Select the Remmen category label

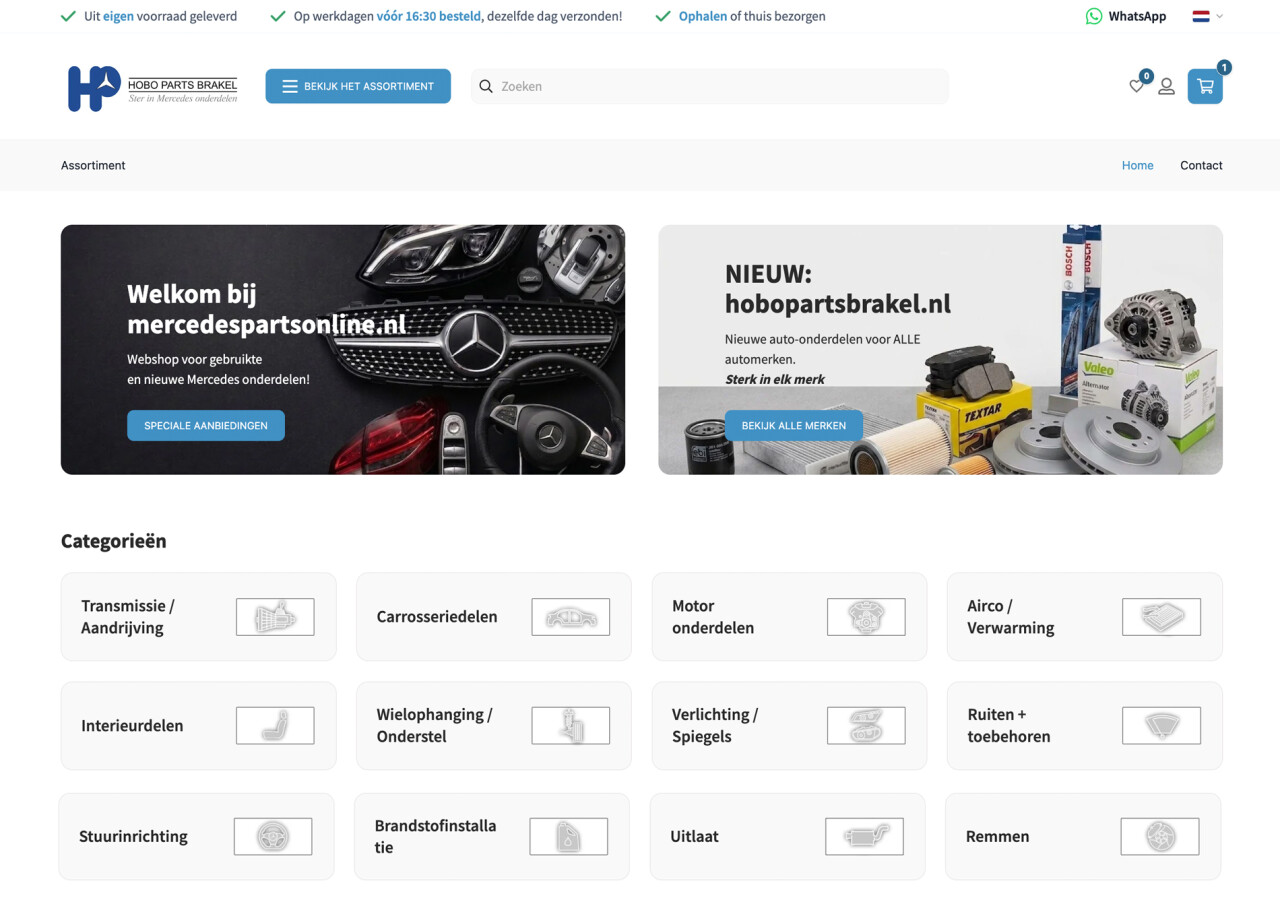click(997, 836)
